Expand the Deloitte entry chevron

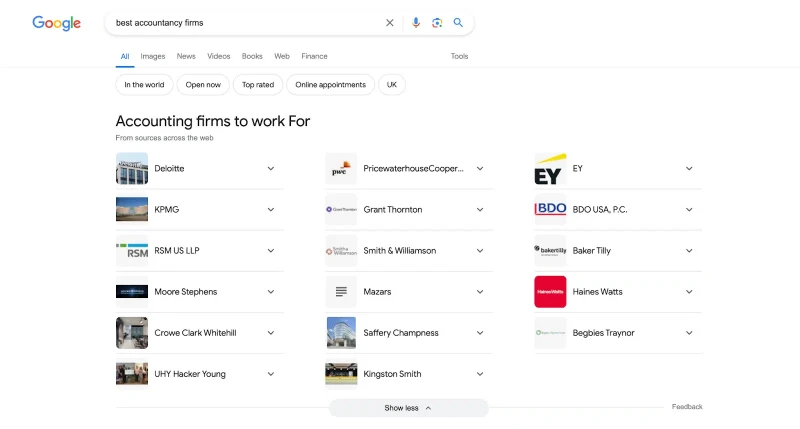tap(271, 168)
